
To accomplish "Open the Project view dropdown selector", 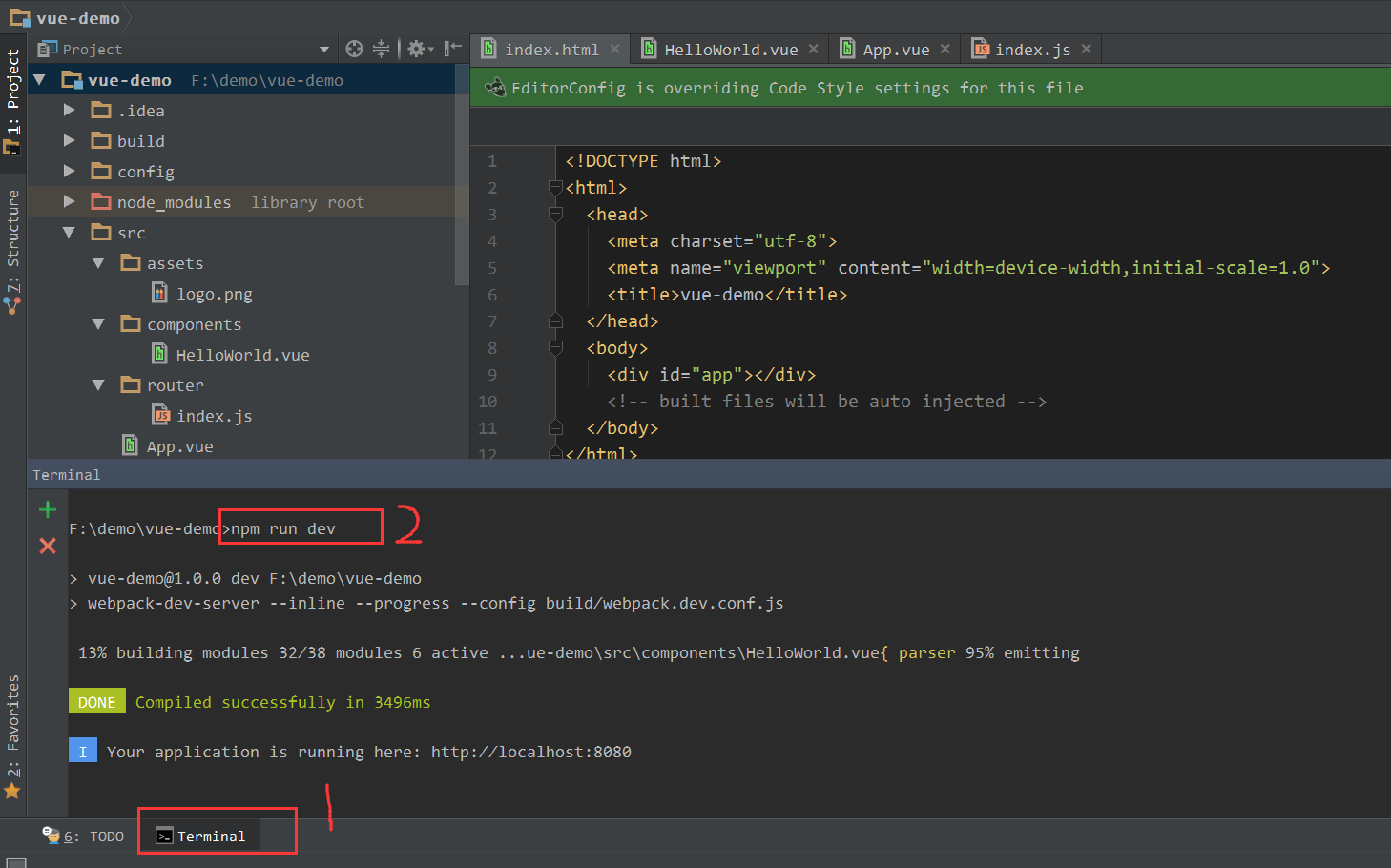I will click(324, 50).
